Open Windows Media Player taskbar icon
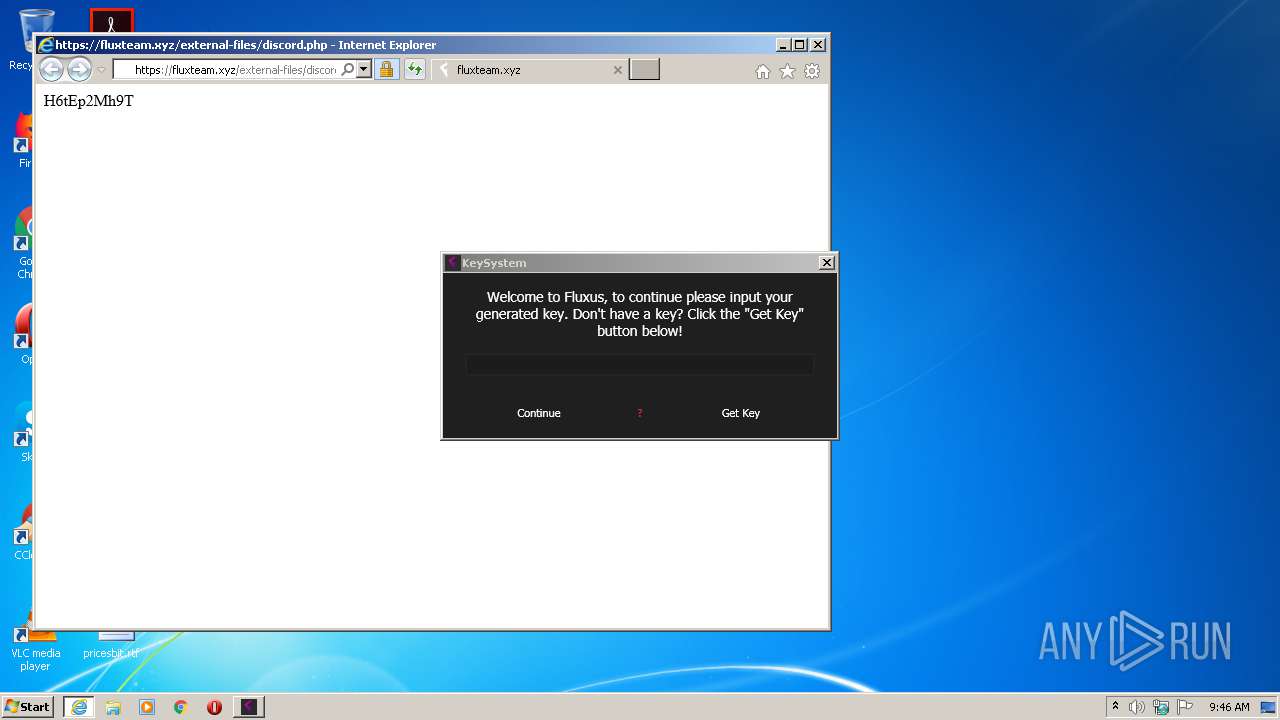 click(x=147, y=707)
